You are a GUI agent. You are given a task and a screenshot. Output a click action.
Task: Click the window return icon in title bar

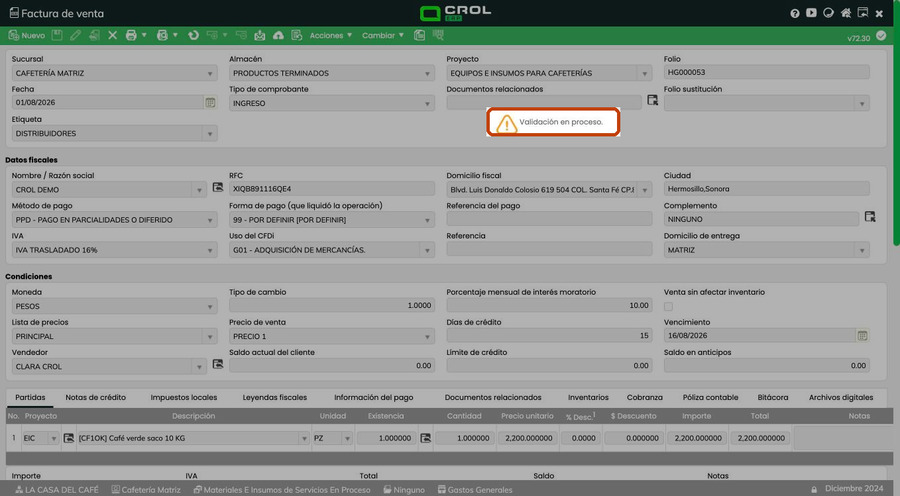pos(863,13)
